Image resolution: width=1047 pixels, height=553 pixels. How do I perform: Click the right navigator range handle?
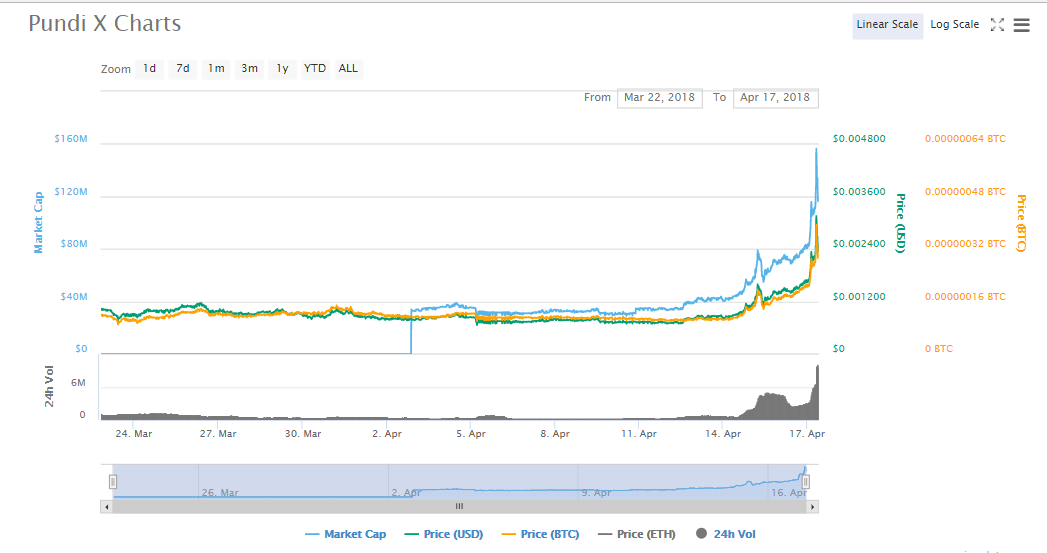tap(806, 482)
